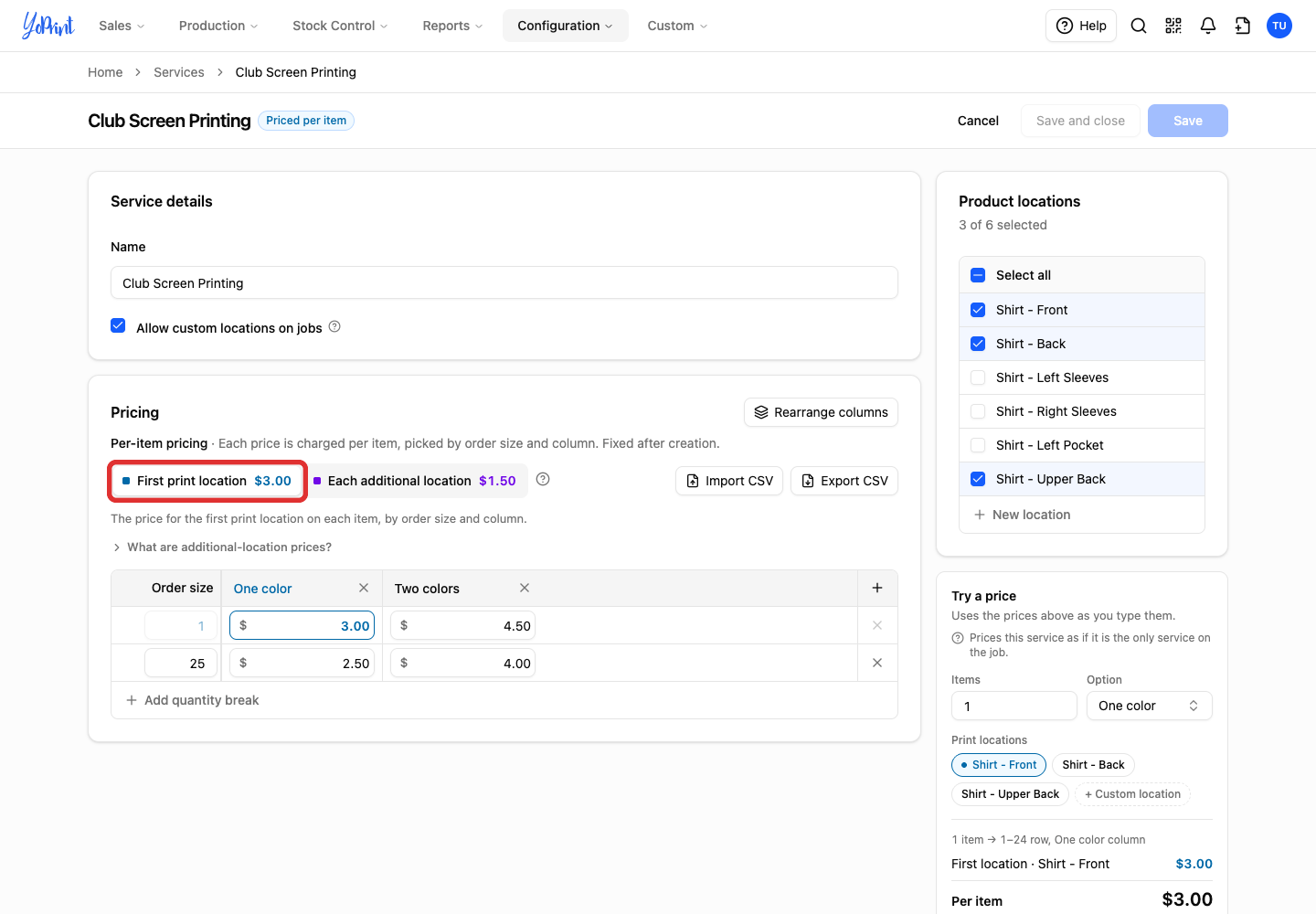This screenshot has height=914, width=1316.
Task: Click Rearrange columns button
Action: (x=821, y=412)
